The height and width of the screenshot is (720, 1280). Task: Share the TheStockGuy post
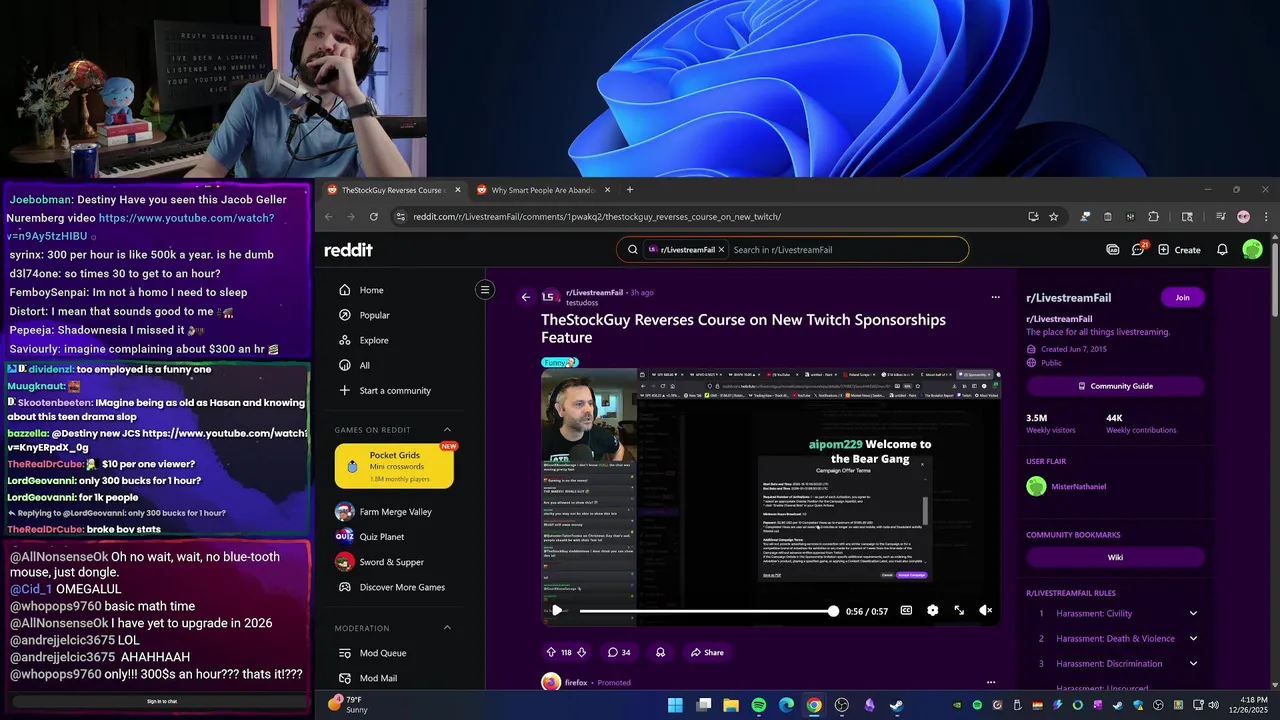[706, 652]
